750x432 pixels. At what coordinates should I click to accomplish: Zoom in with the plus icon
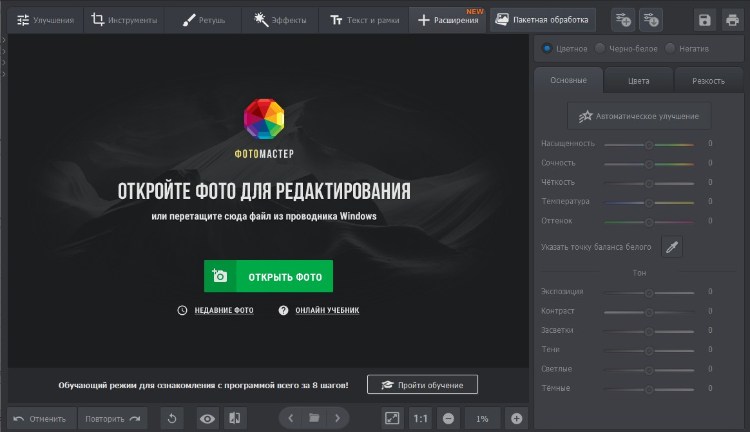point(517,418)
